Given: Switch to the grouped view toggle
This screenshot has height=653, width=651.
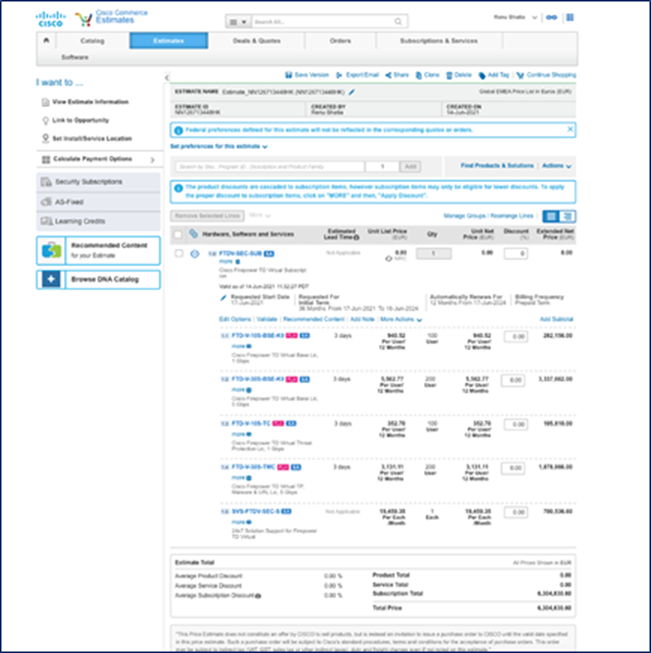Looking at the screenshot, I should pos(567,216).
